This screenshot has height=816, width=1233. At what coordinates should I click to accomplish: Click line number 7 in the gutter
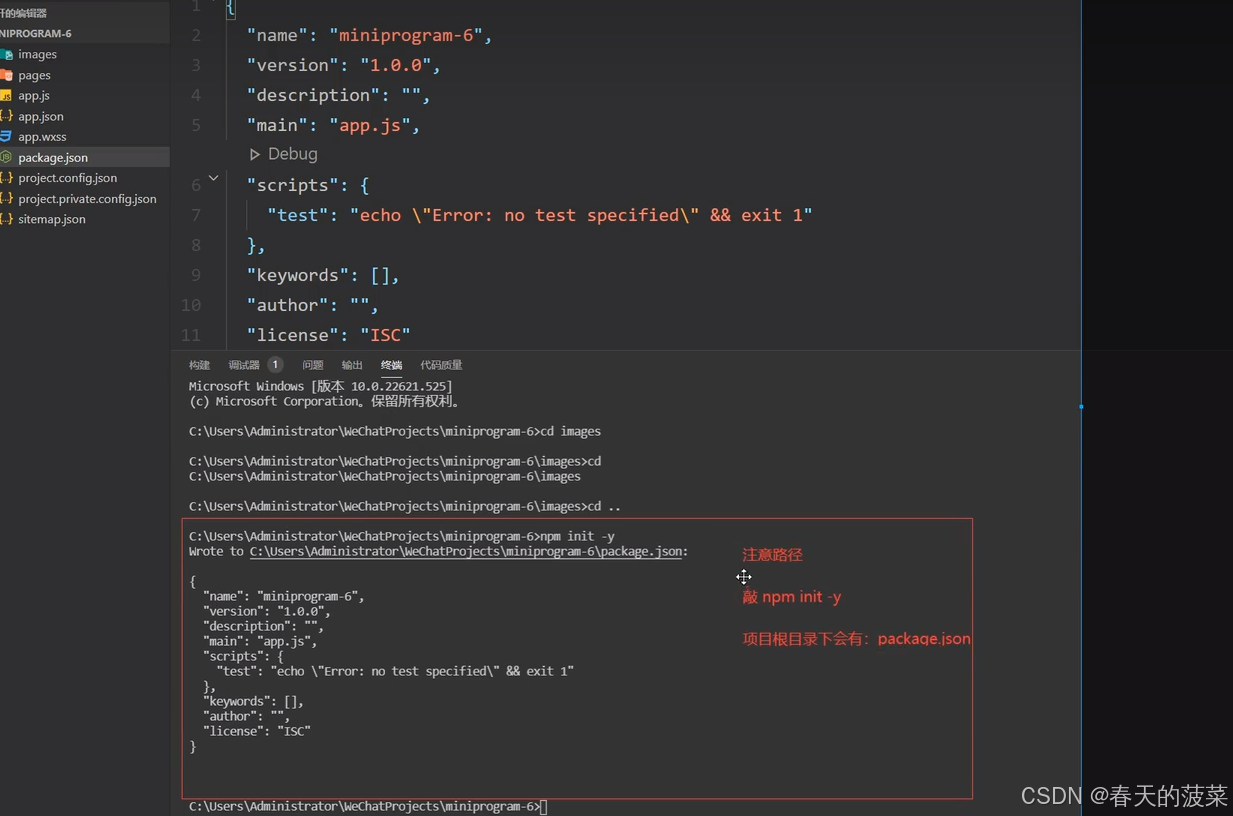pyautogui.click(x=196, y=215)
